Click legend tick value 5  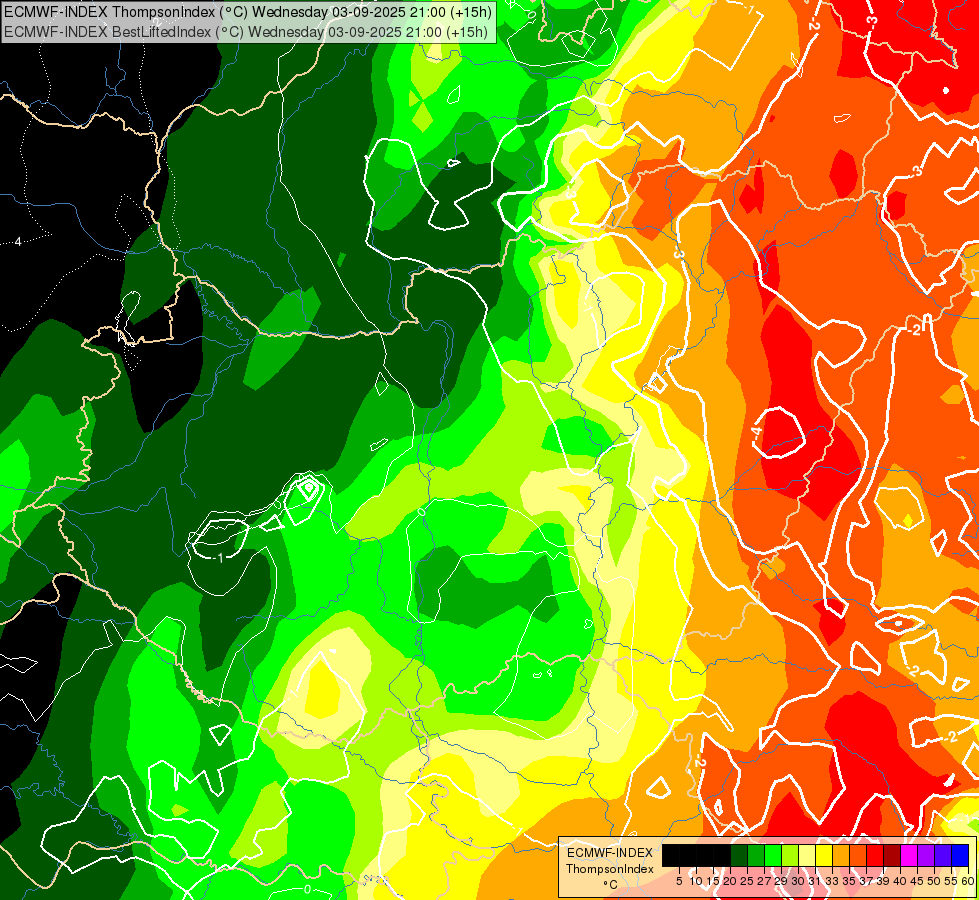(x=679, y=881)
